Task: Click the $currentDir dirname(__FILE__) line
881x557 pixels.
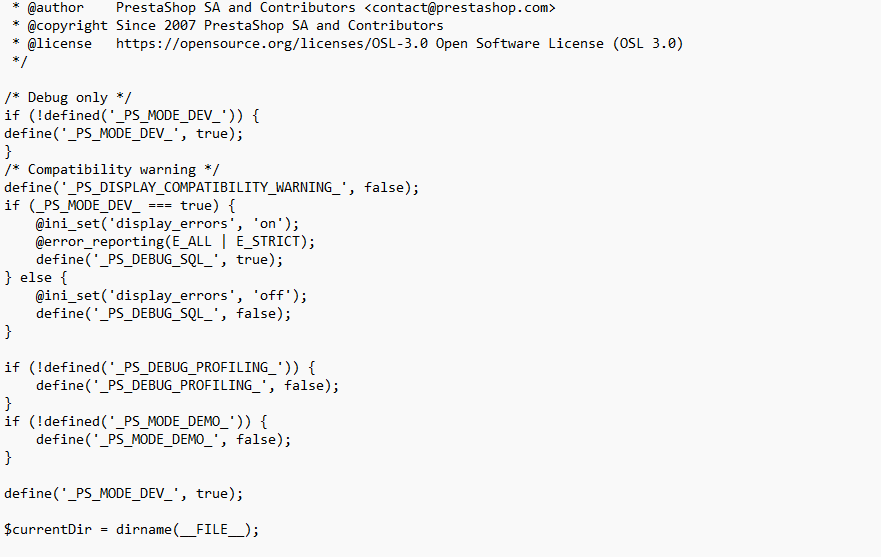Action: pyautogui.click(x=131, y=529)
